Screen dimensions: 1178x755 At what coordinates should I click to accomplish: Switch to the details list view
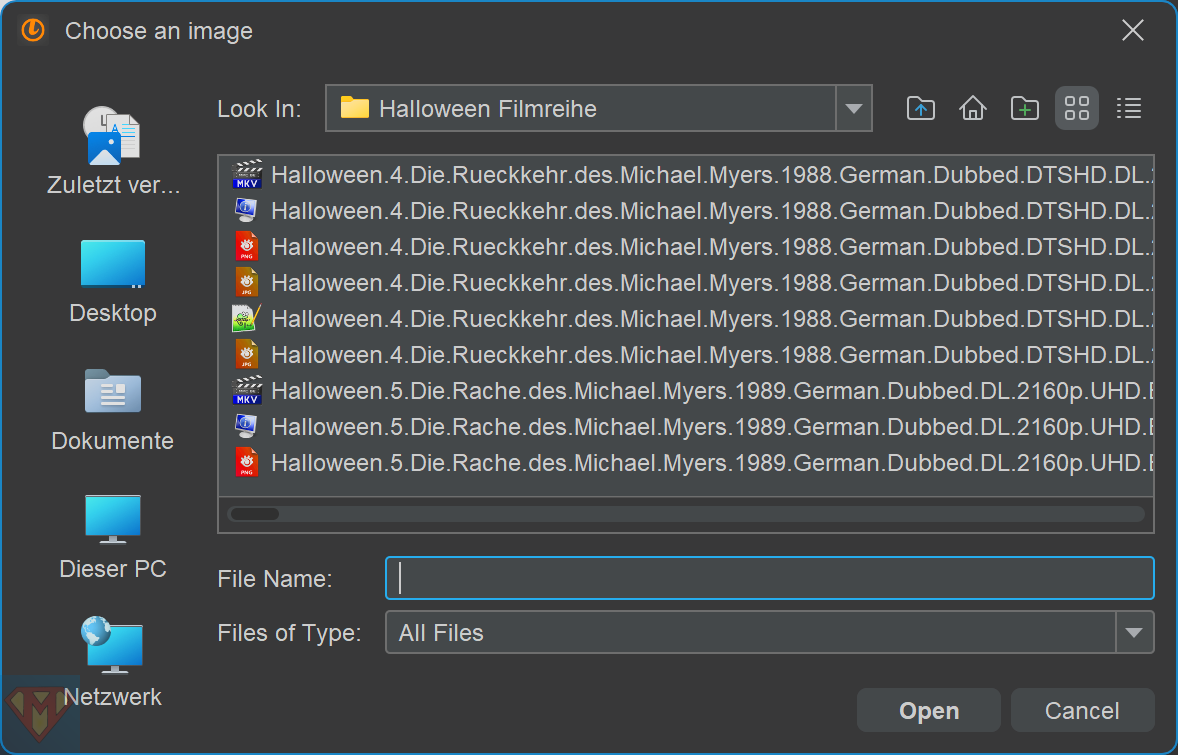pyautogui.click(x=1128, y=108)
